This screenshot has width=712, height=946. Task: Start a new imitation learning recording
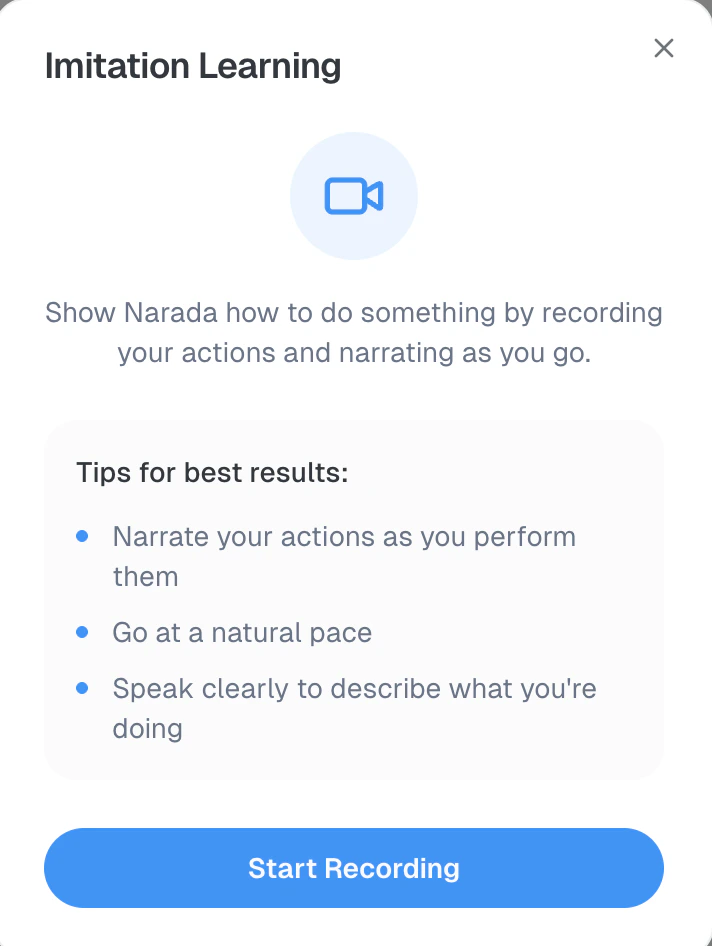point(354,868)
